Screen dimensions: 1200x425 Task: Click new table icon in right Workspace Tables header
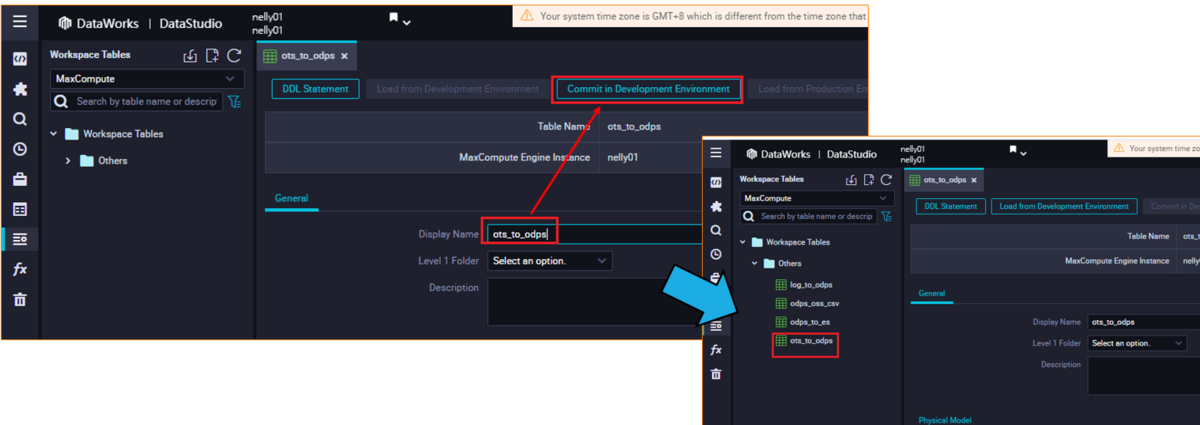tap(868, 180)
